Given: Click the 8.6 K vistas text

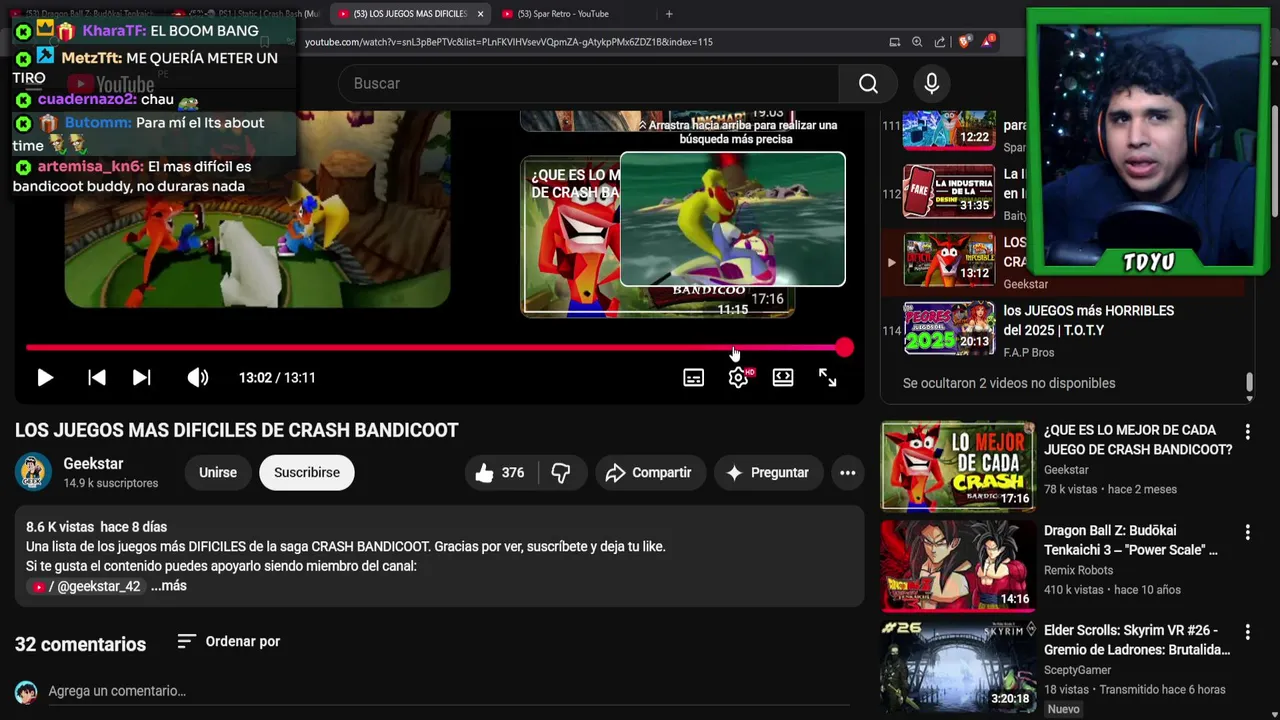Looking at the screenshot, I should 60,527.
